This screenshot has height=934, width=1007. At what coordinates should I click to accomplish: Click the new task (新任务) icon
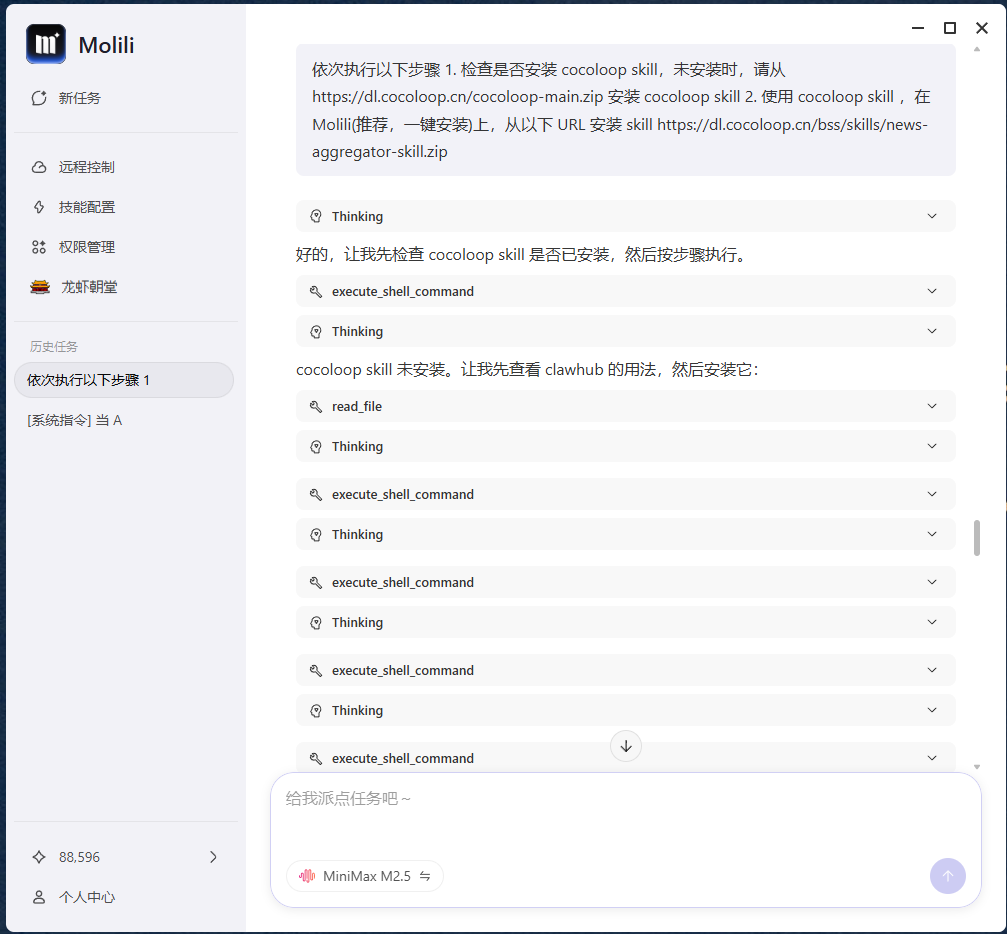[40, 98]
